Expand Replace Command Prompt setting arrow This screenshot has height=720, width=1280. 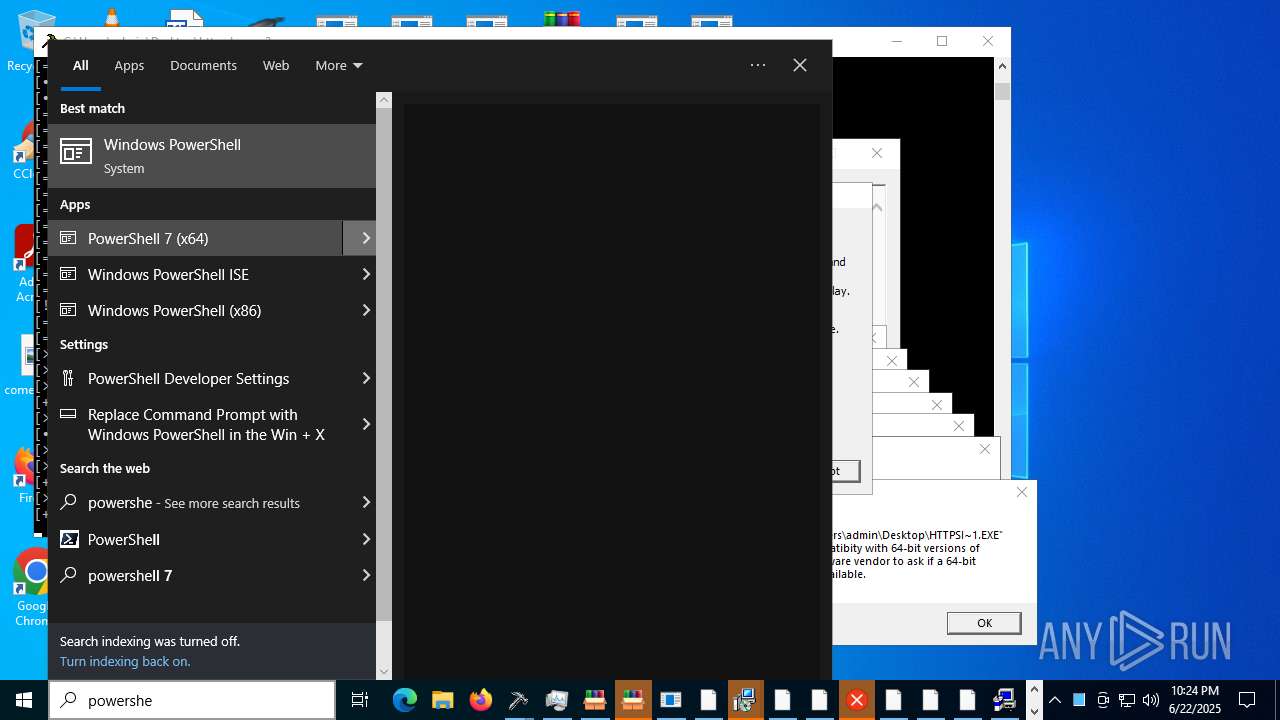[365, 424]
